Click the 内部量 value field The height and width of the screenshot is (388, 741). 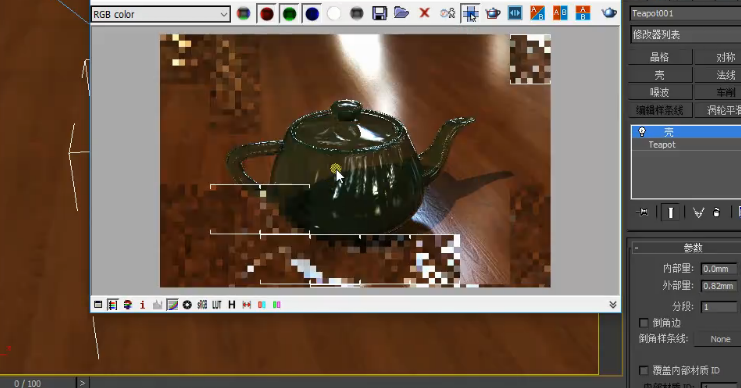pos(719,269)
